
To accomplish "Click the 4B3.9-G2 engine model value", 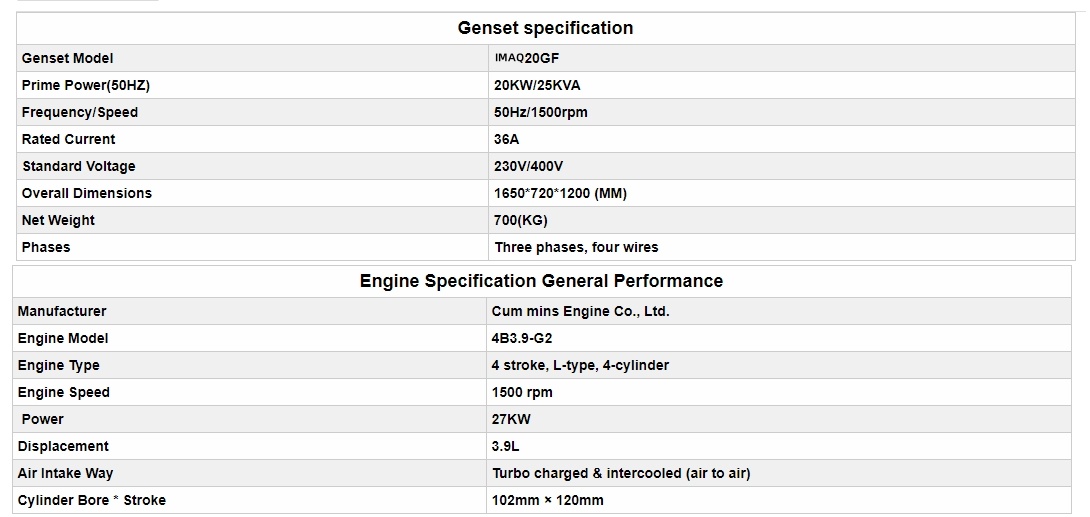I will click(x=522, y=338).
